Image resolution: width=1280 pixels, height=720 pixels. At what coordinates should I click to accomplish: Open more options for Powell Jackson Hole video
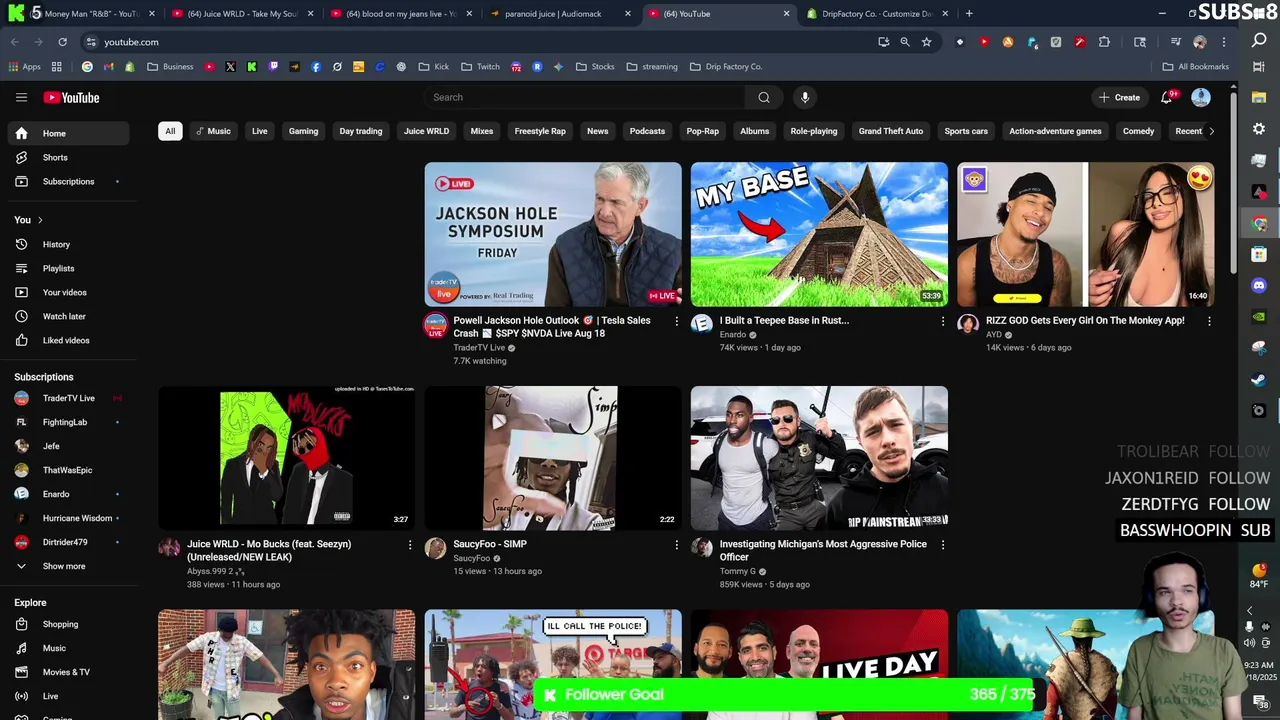676,321
